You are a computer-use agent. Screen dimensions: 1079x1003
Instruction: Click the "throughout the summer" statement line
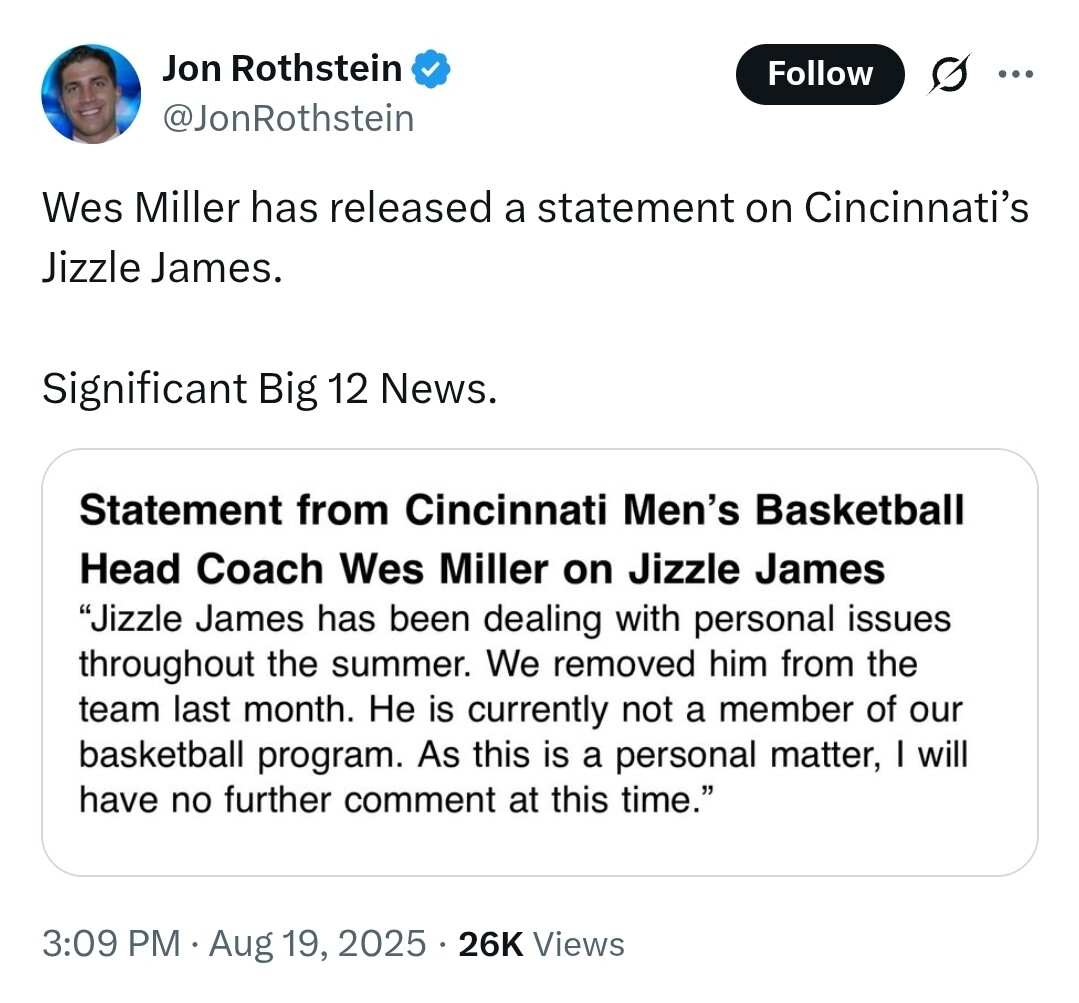point(497,663)
